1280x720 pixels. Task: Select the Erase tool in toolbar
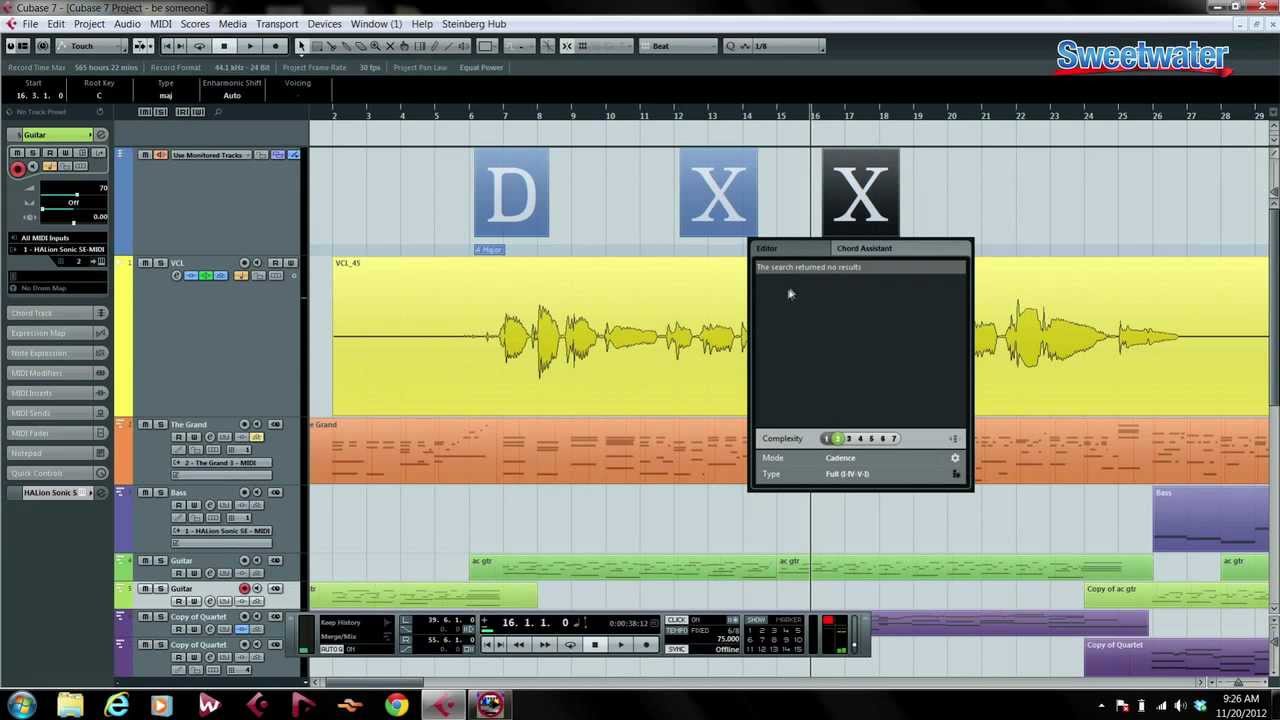[x=360, y=46]
